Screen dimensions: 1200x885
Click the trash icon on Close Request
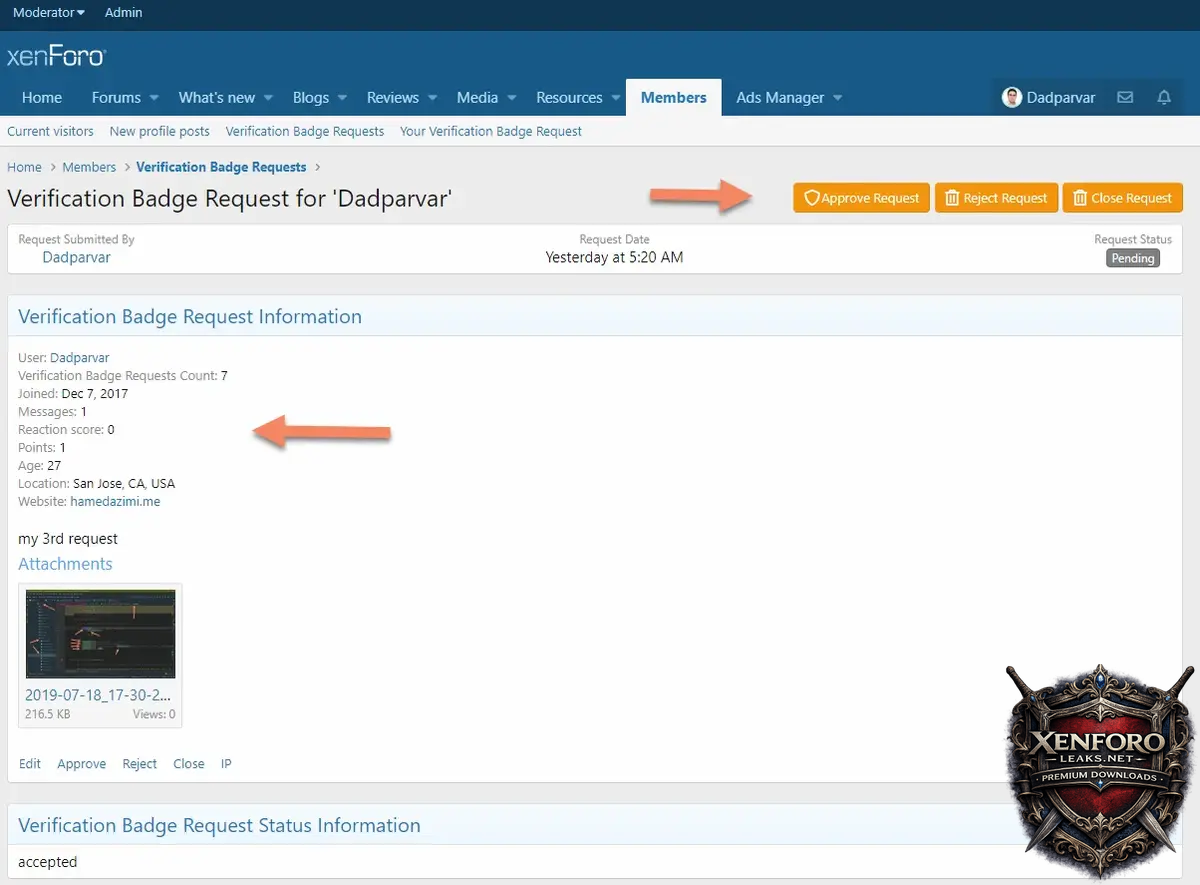pos(1080,198)
